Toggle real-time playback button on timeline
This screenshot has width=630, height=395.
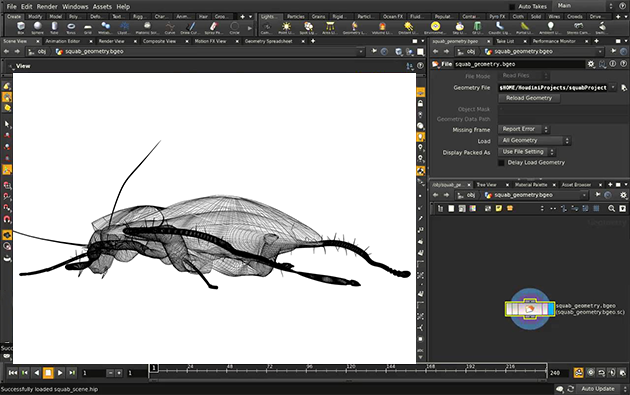point(578,372)
